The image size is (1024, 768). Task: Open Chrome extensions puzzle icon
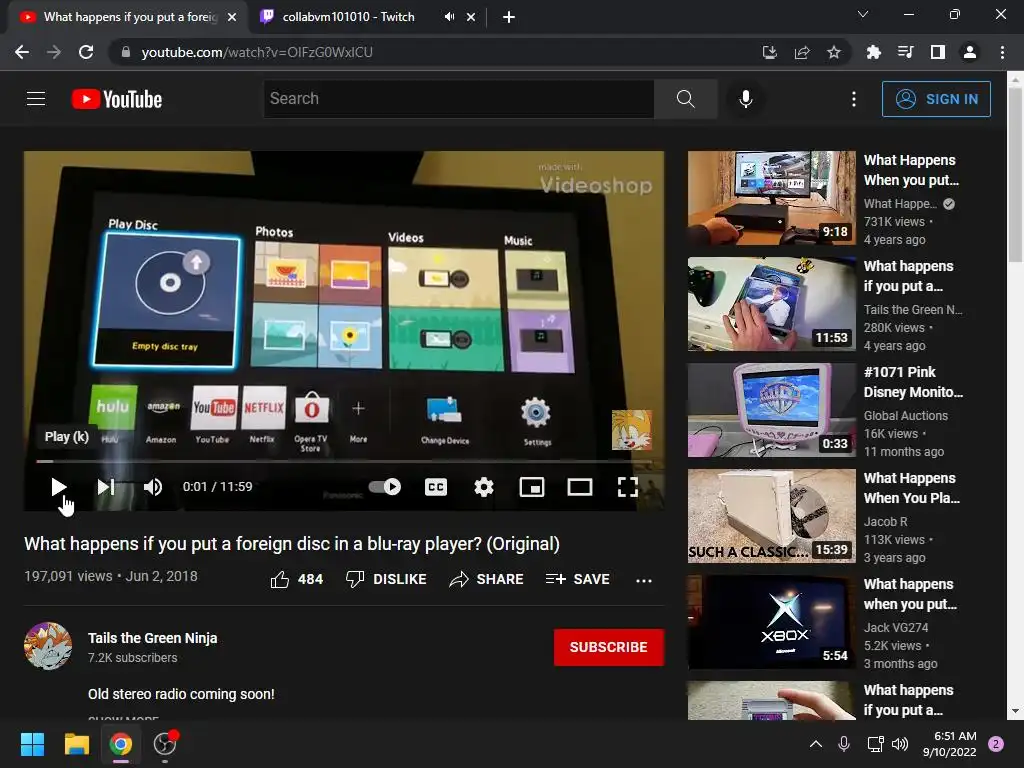point(873,52)
